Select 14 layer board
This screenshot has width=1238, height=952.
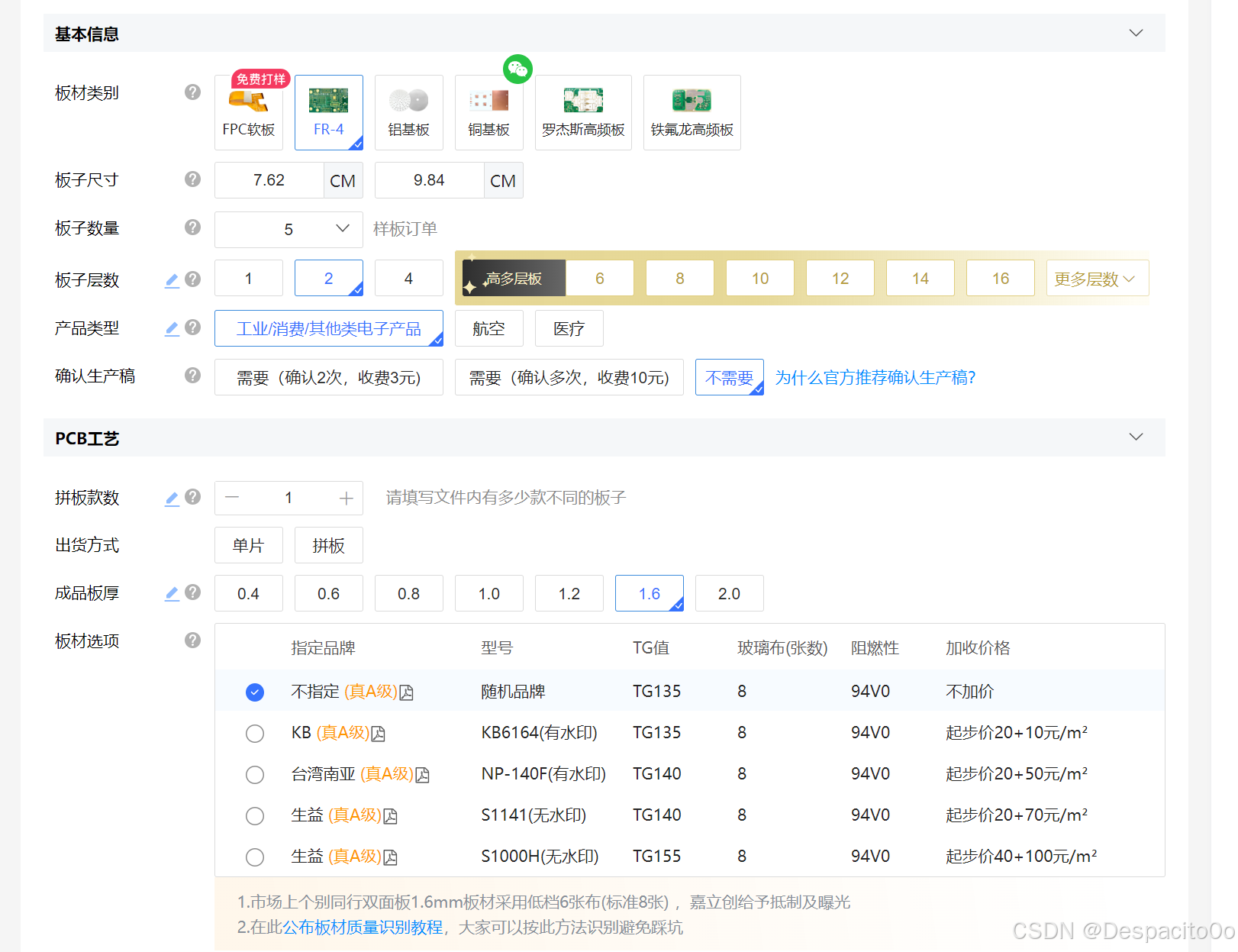point(920,278)
